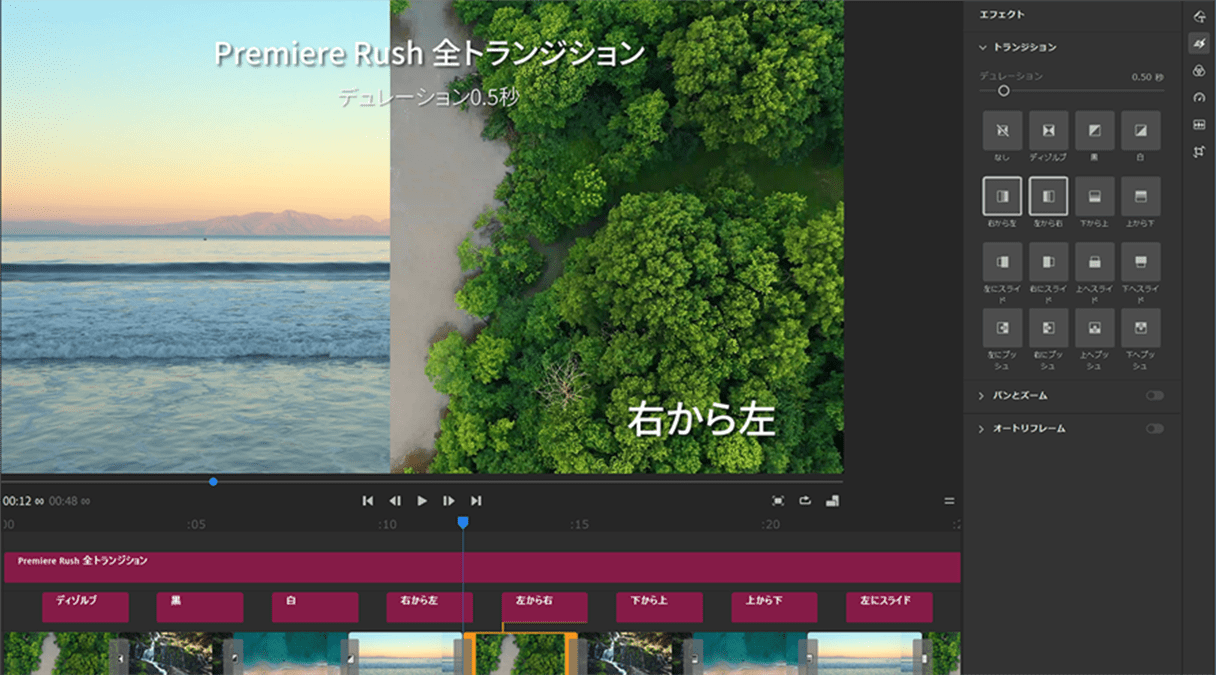
Task: Select the 上から下 title clip on timeline
Action: tap(774, 607)
